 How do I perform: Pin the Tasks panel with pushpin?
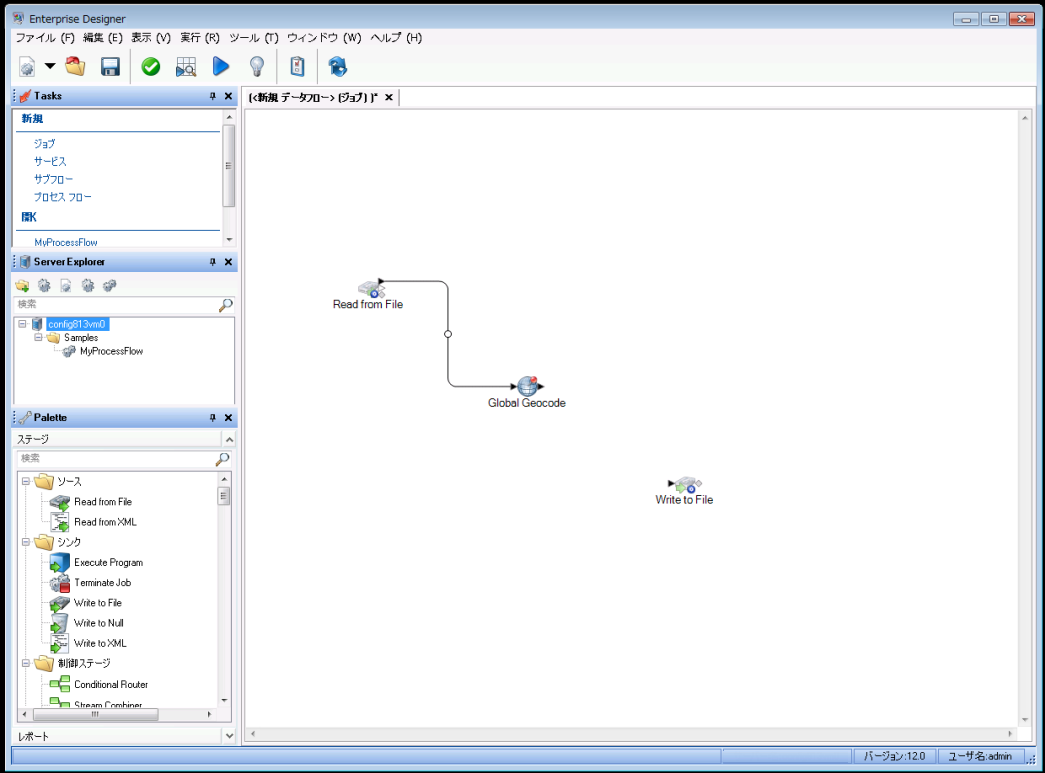[212, 96]
